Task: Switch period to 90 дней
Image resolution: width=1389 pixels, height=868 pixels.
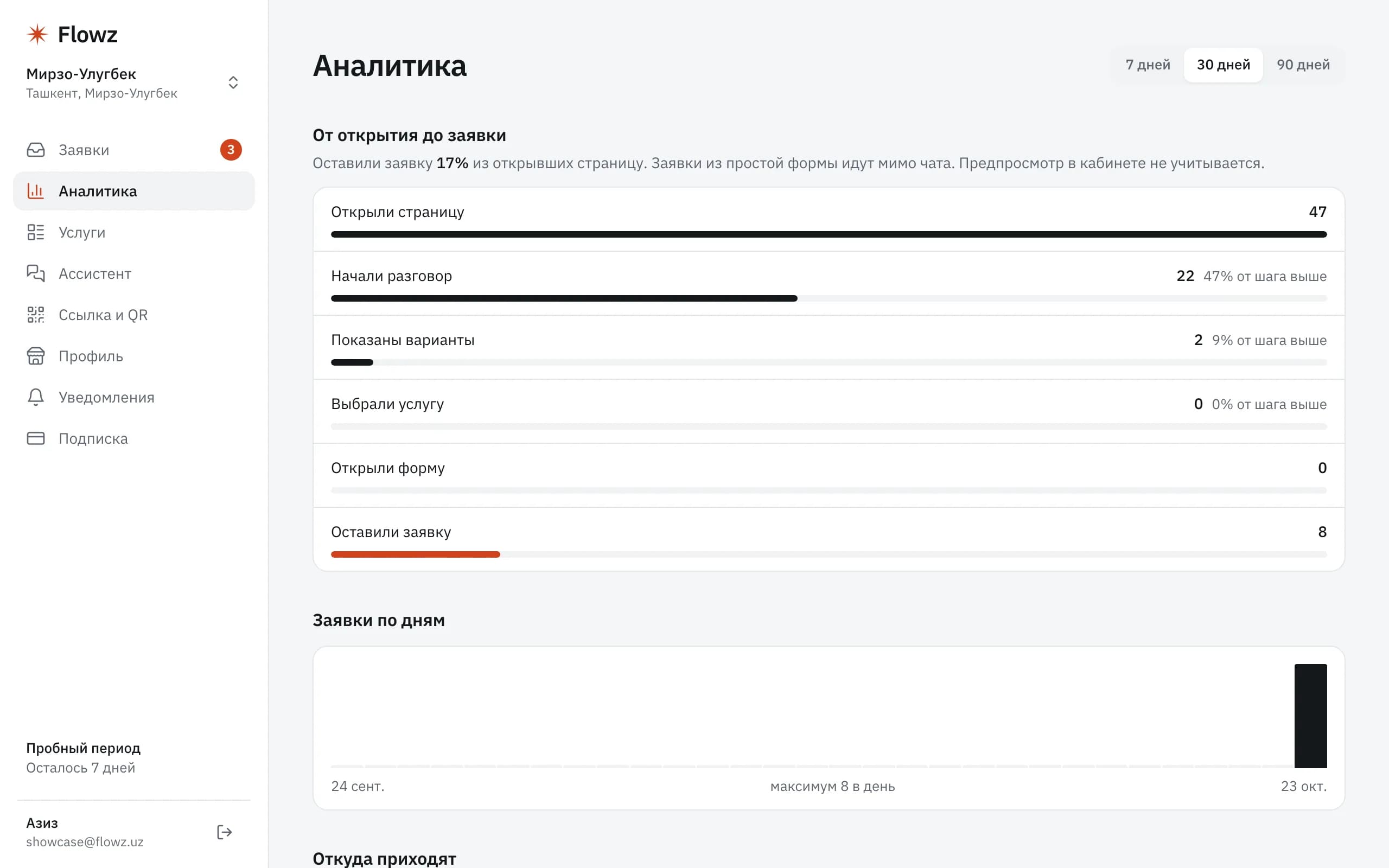Action: [x=1303, y=65]
